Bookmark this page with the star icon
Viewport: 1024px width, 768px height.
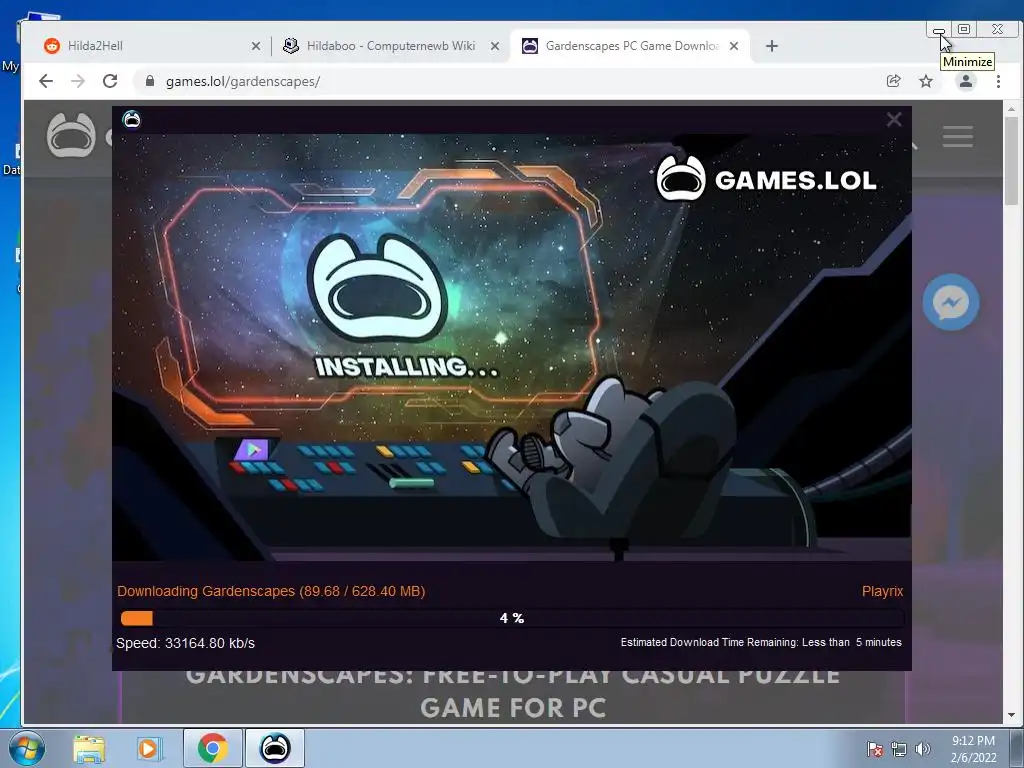(x=925, y=81)
